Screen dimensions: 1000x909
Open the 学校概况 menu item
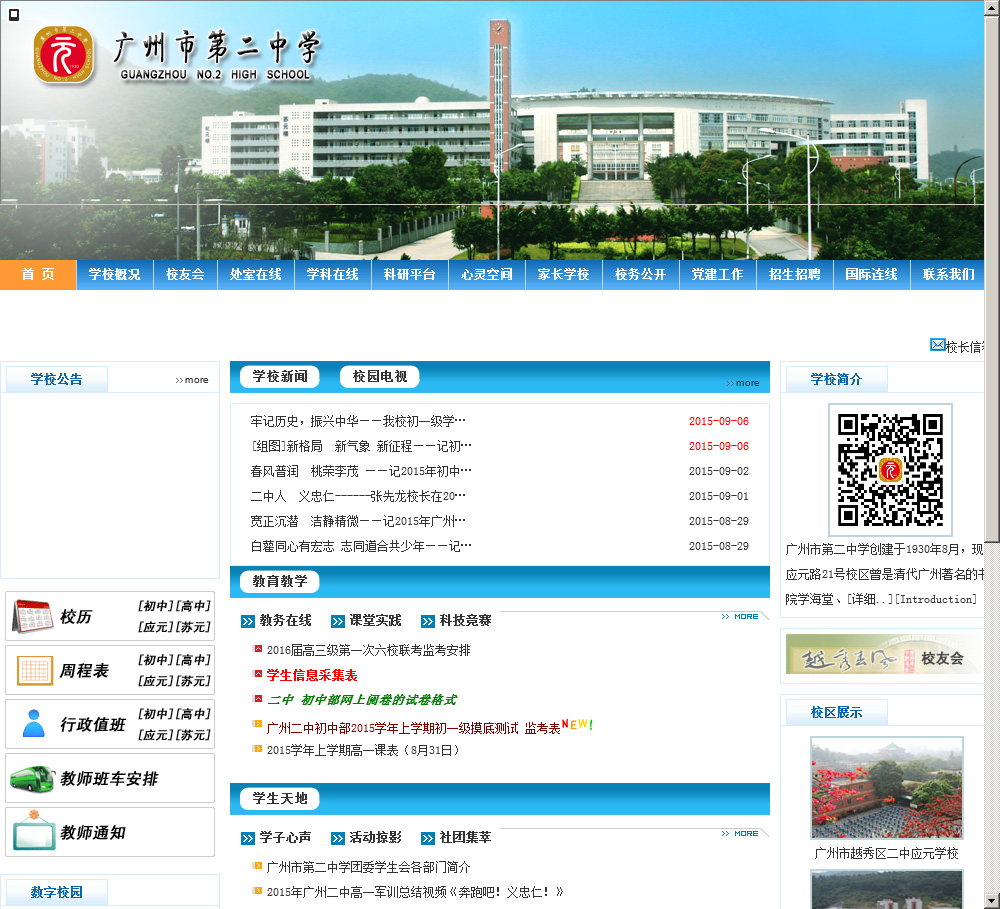[x=115, y=274]
